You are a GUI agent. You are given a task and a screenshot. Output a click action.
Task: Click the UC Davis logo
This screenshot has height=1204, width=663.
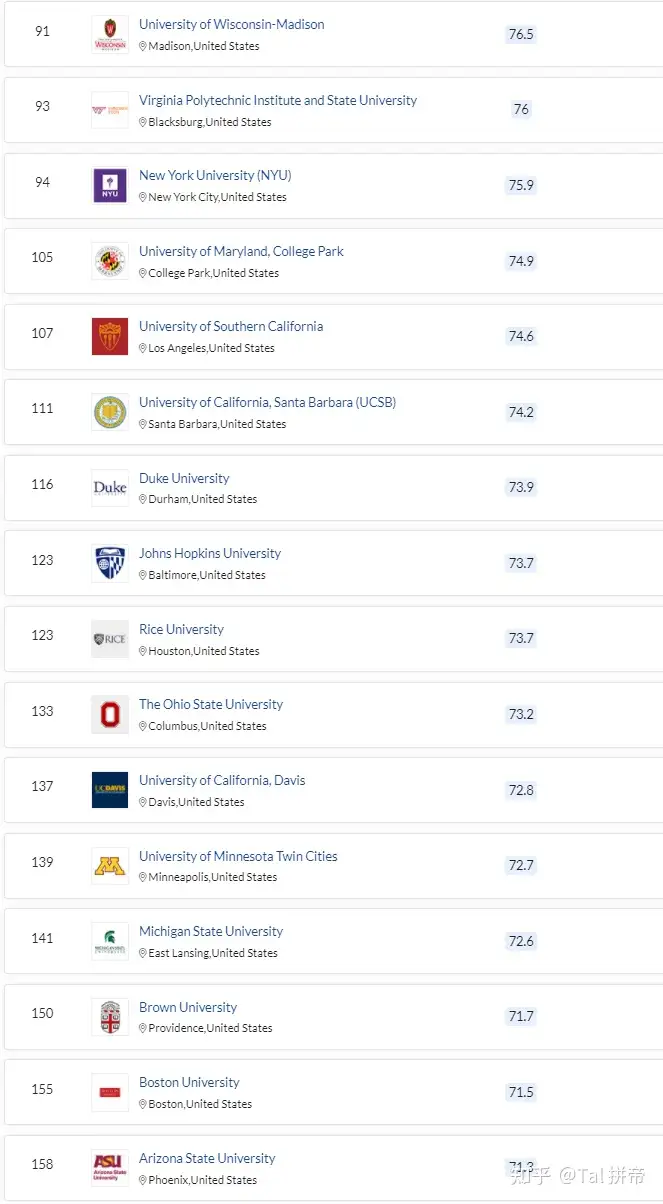pos(110,790)
